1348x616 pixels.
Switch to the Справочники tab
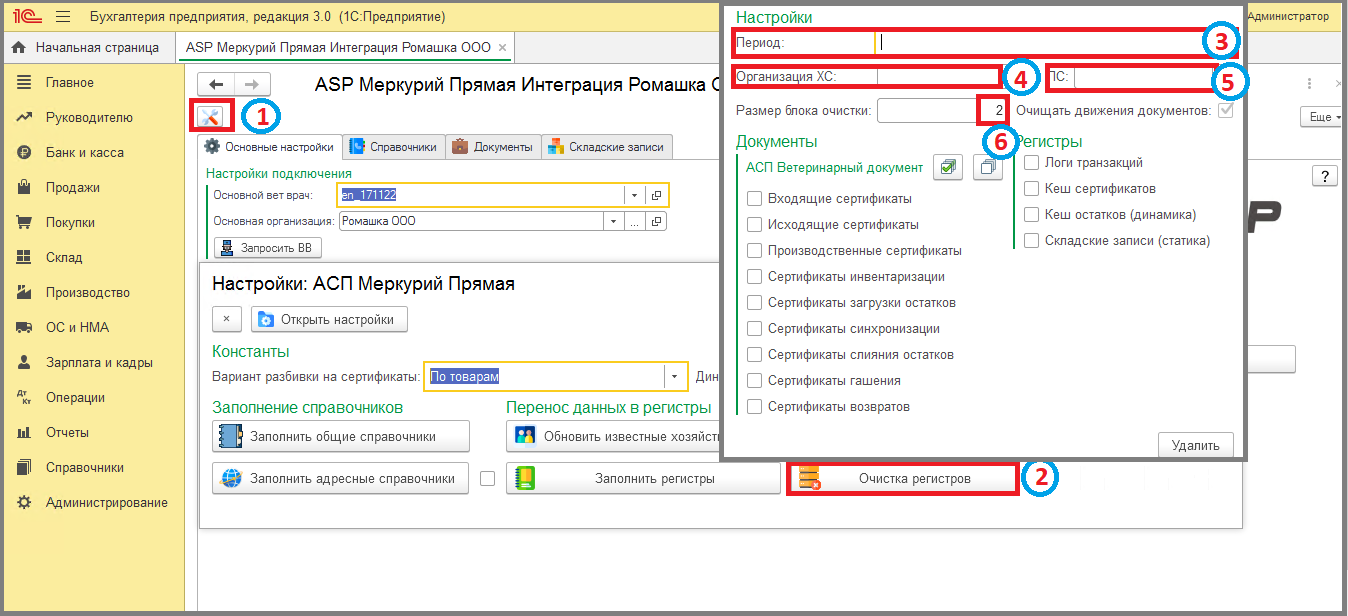coord(394,146)
